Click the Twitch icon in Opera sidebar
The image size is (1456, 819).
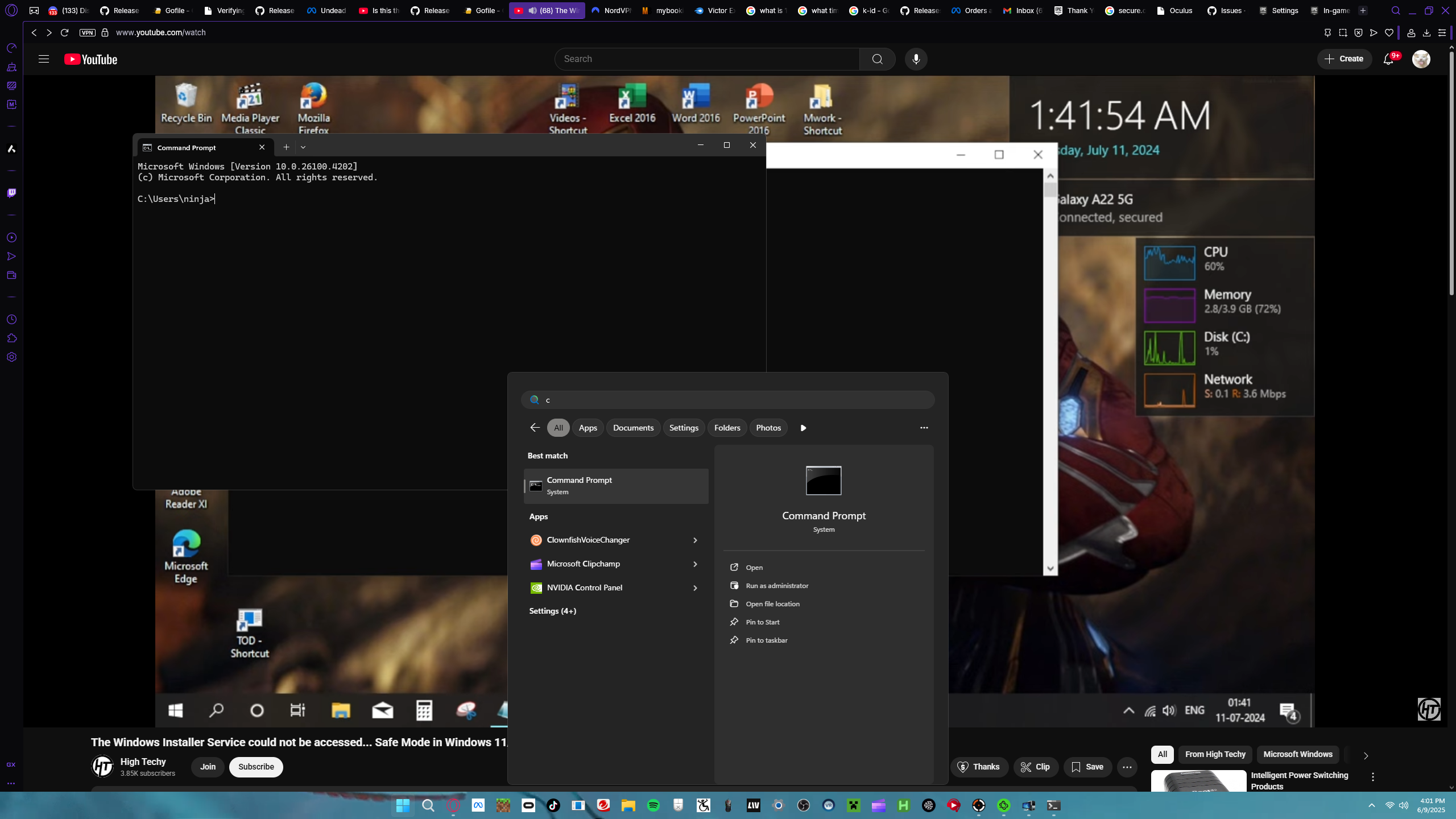click(x=11, y=193)
